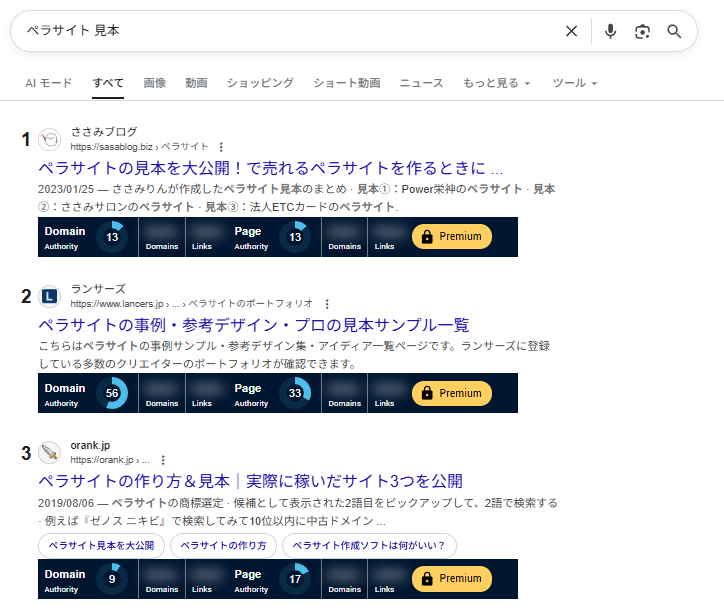Open three-dot menu for orank.jp result
The image size is (724, 609).
click(161, 461)
